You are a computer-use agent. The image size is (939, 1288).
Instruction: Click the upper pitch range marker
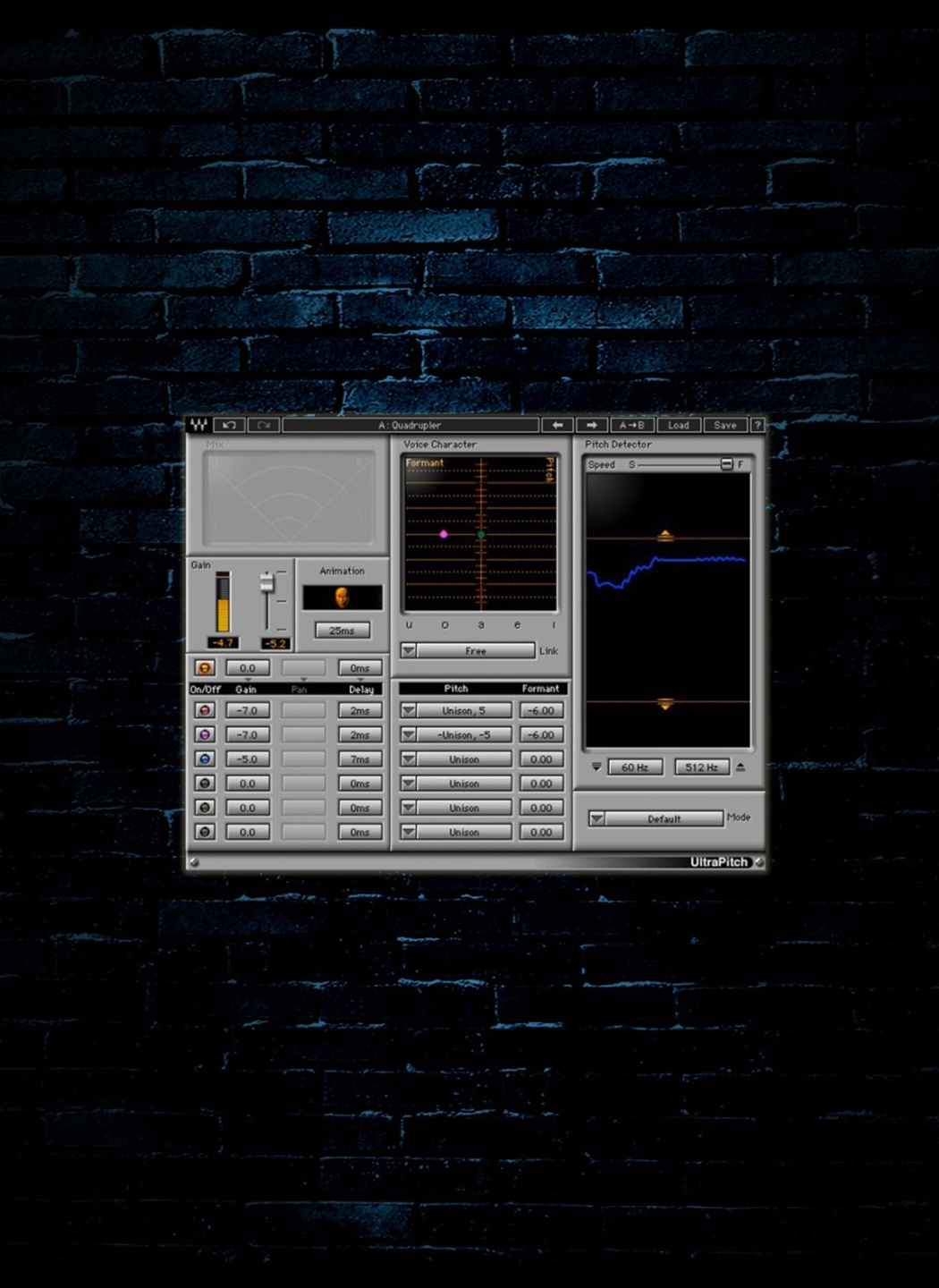tap(664, 535)
